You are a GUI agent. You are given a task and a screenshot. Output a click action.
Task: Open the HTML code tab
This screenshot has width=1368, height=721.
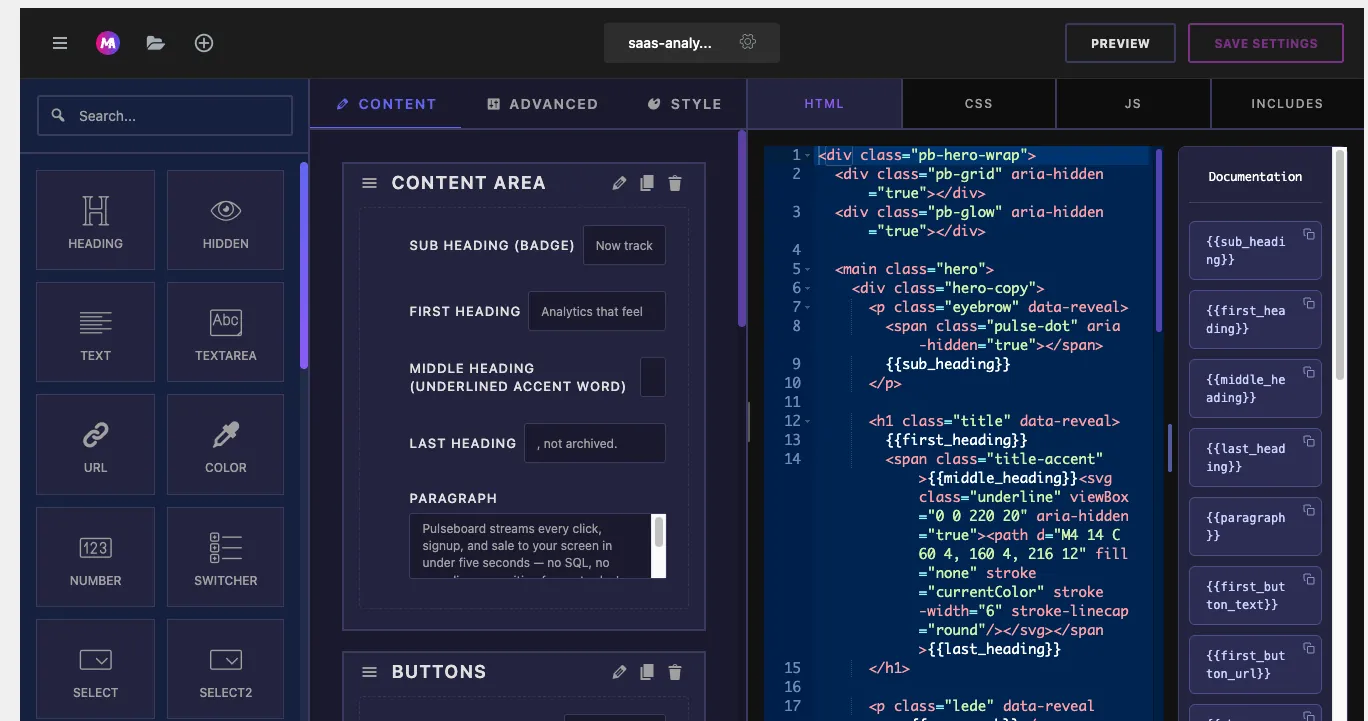[x=824, y=104]
